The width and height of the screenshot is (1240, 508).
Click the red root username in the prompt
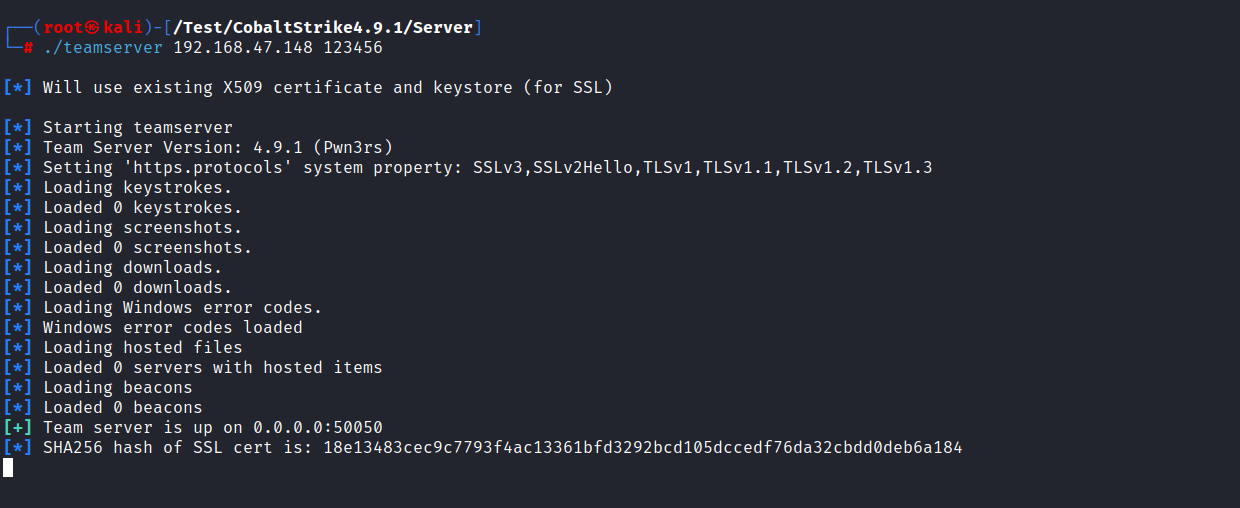pyautogui.click(x=63, y=28)
